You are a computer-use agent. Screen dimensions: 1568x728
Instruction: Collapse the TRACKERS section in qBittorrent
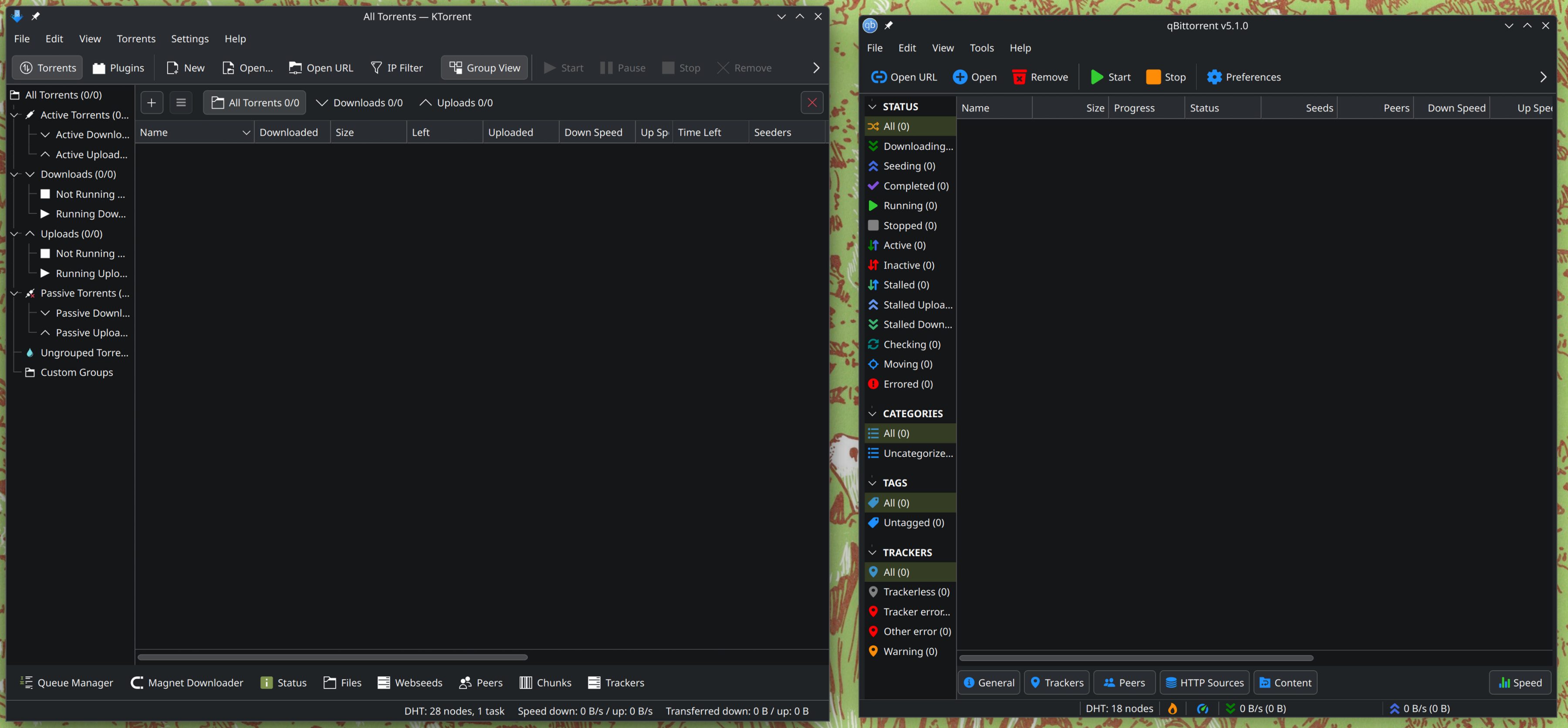coord(872,552)
